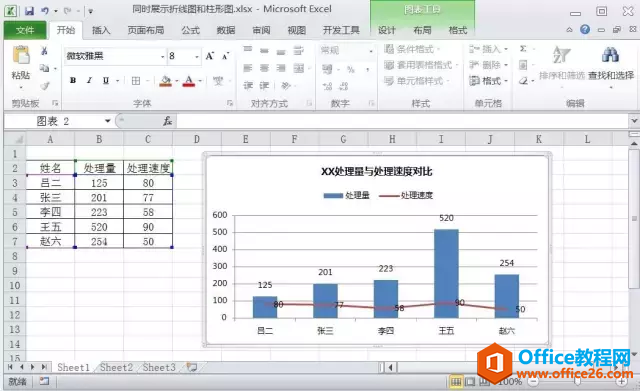Click the Select All corner button
The width and height of the screenshot is (640, 391).
(15, 139)
